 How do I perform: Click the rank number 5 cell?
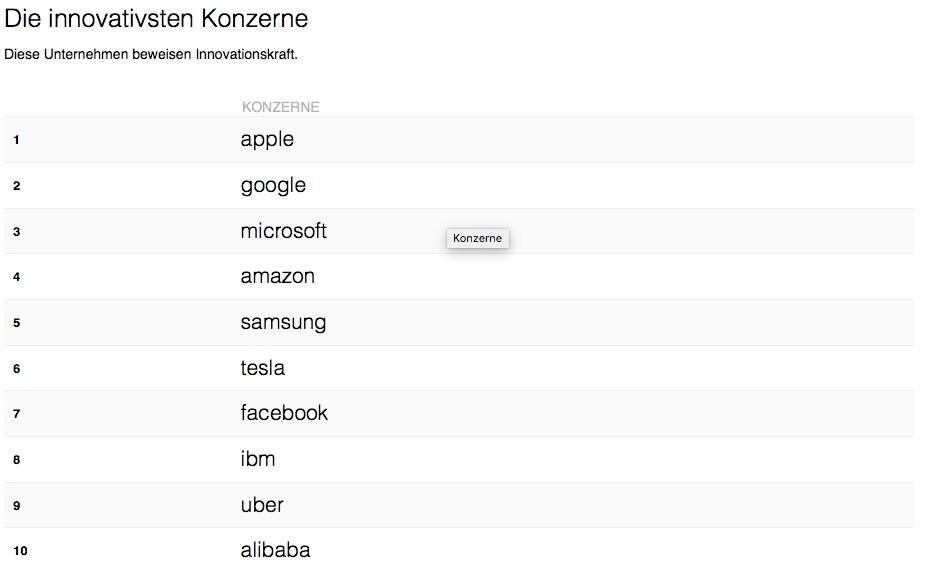pyautogui.click(x=15, y=324)
